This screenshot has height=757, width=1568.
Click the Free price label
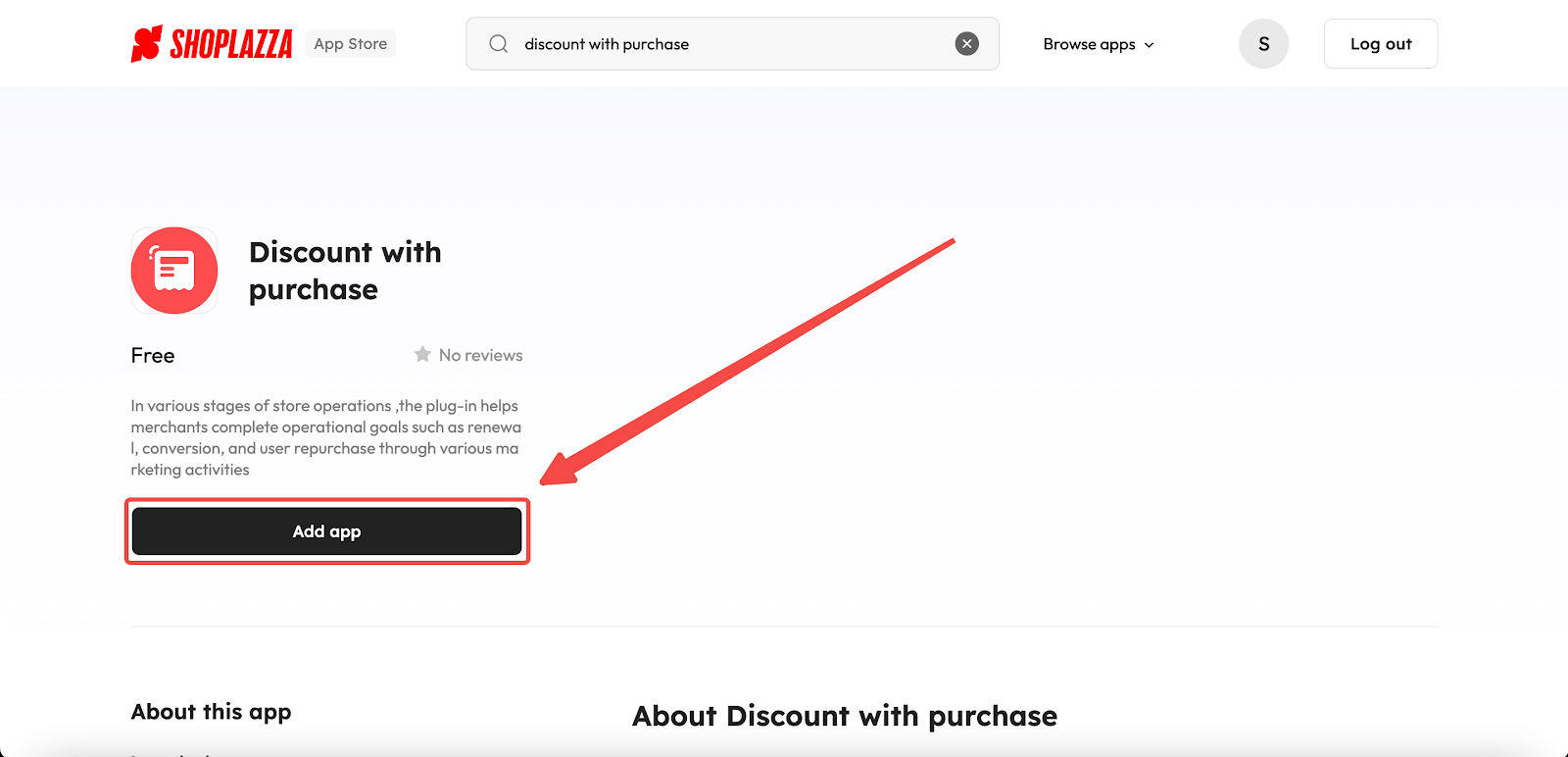coord(153,355)
